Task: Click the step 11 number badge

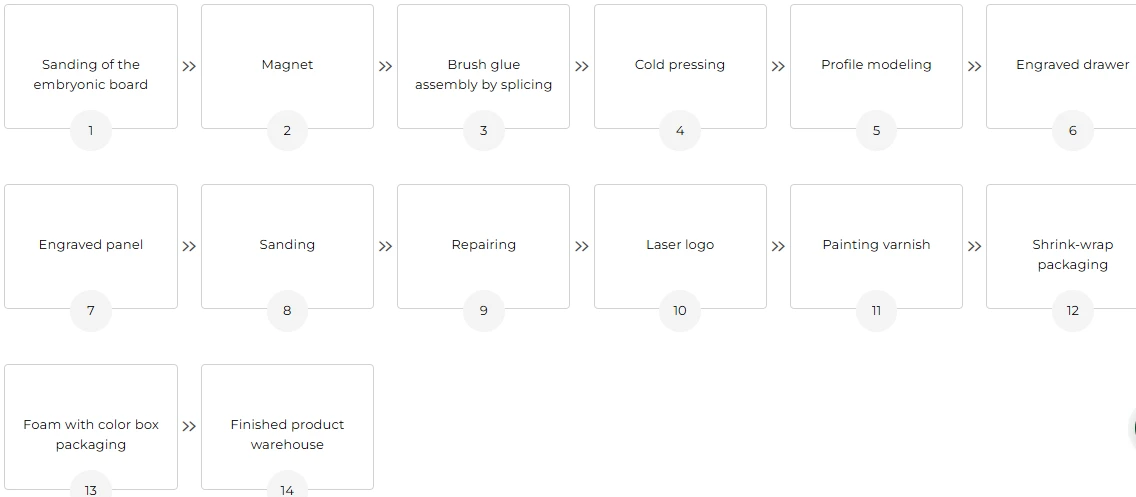Action: click(876, 310)
